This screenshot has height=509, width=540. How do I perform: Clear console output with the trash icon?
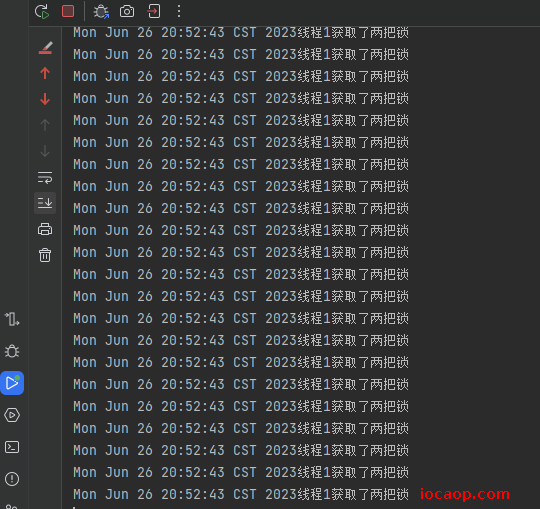tap(45, 255)
